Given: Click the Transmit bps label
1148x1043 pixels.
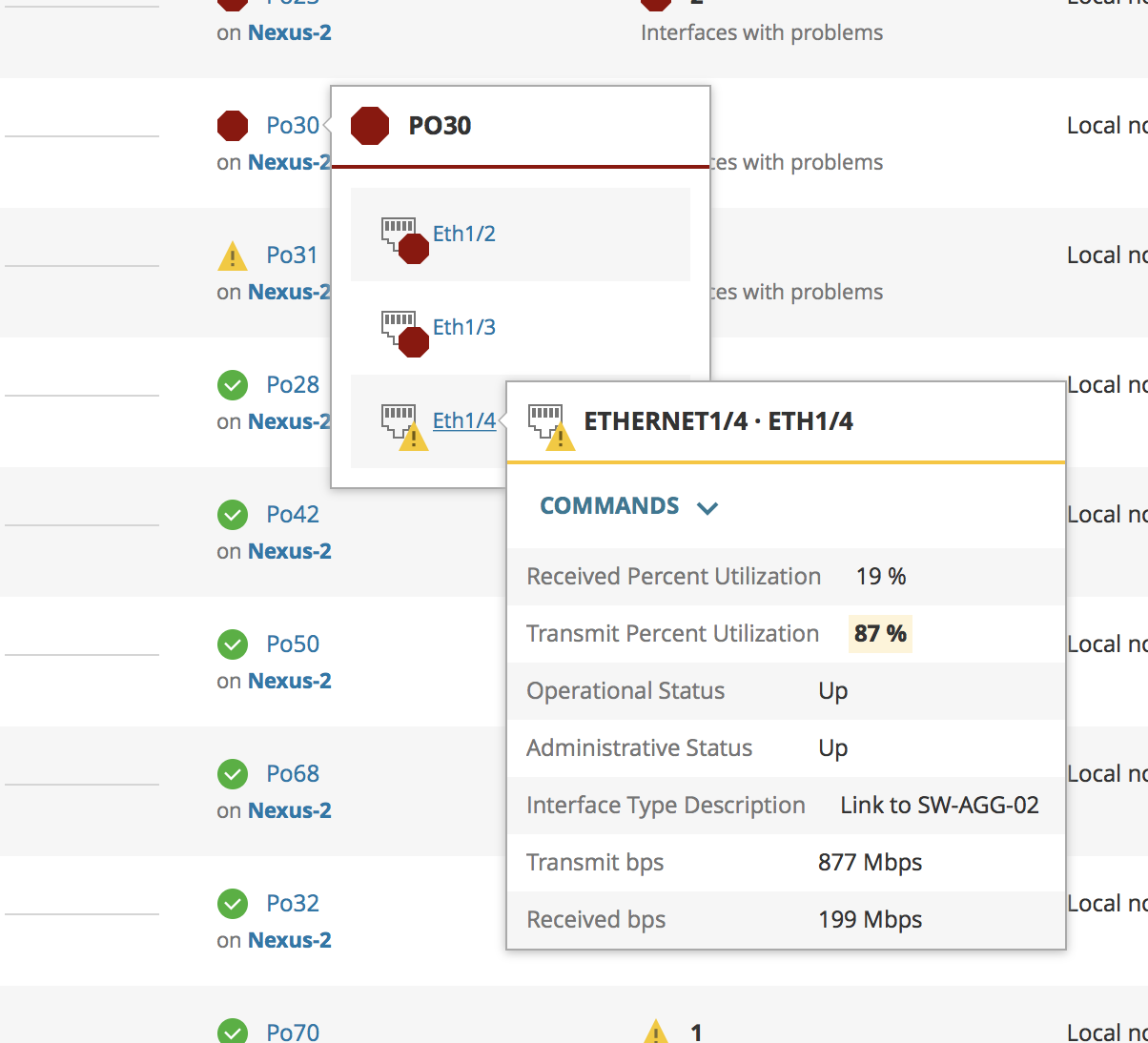Looking at the screenshot, I should [x=595, y=863].
